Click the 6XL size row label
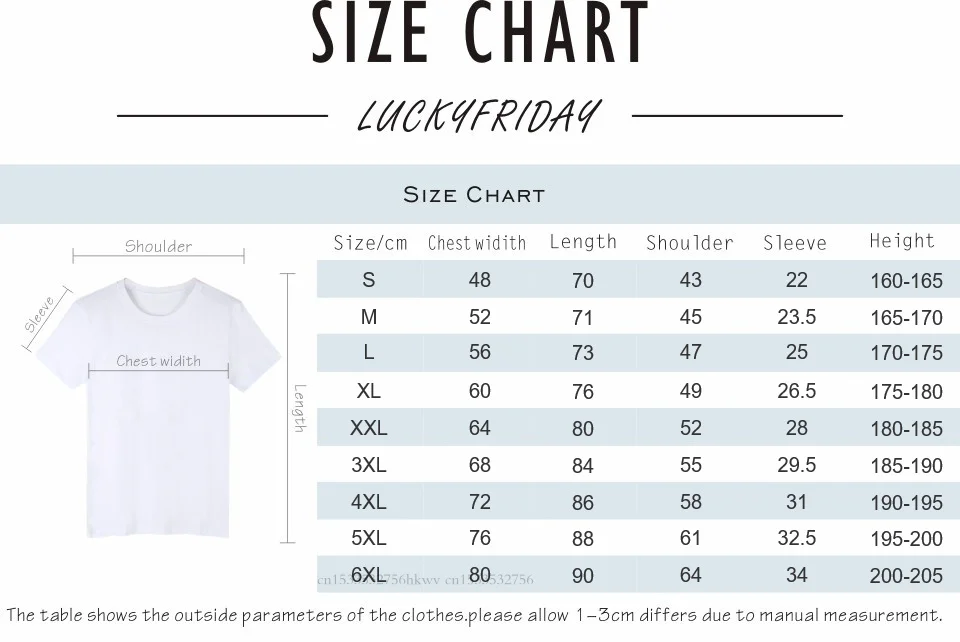 pyautogui.click(x=369, y=575)
